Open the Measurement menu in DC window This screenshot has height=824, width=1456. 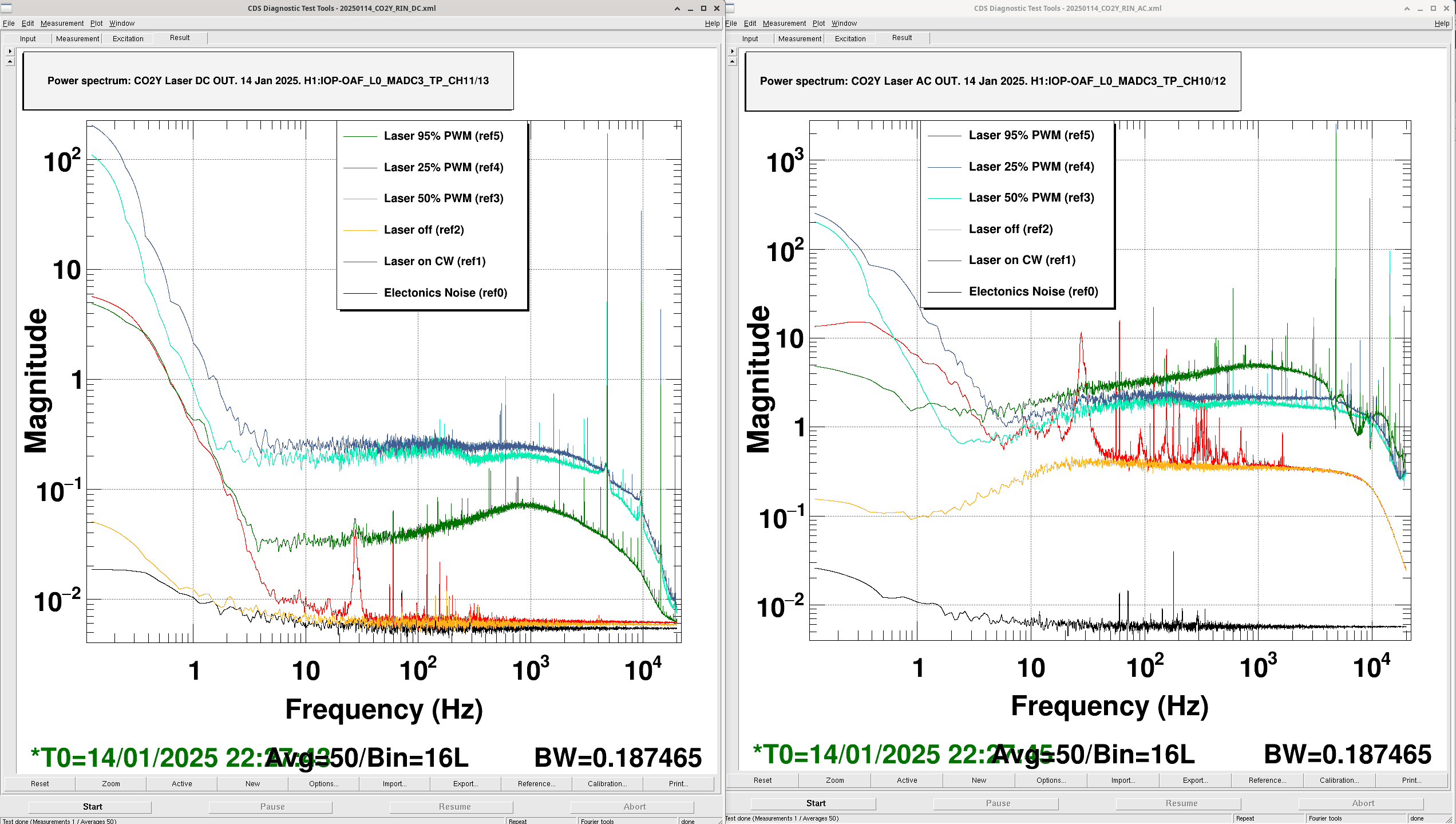coord(62,23)
